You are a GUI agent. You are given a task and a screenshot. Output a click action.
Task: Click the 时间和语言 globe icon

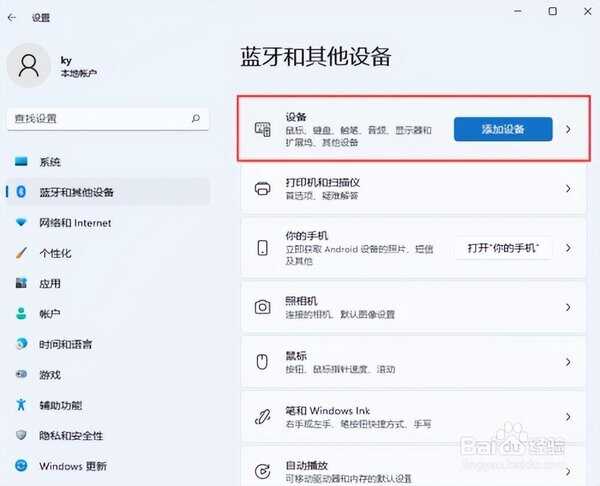click(x=21, y=344)
